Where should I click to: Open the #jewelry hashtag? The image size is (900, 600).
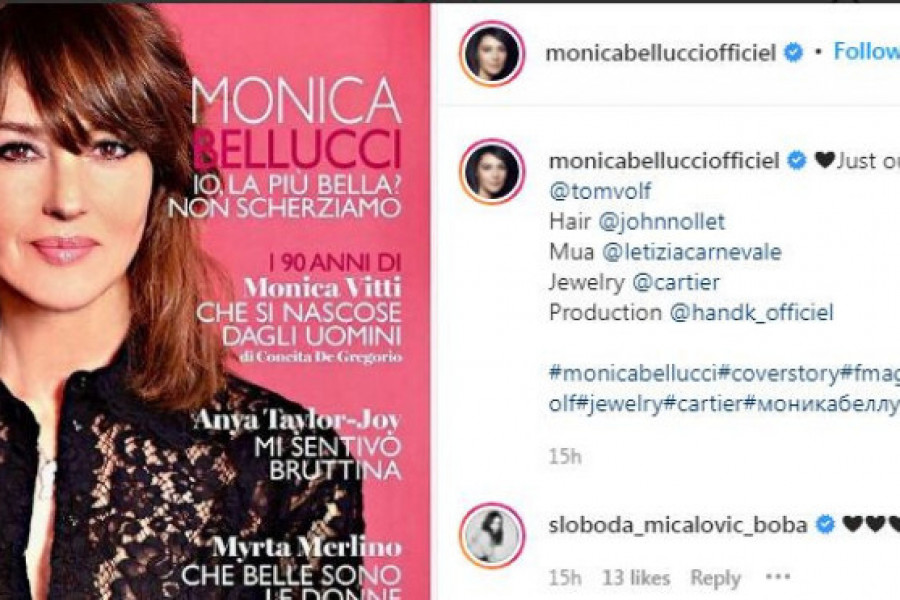pyautogui.click(x=619, y=404)
